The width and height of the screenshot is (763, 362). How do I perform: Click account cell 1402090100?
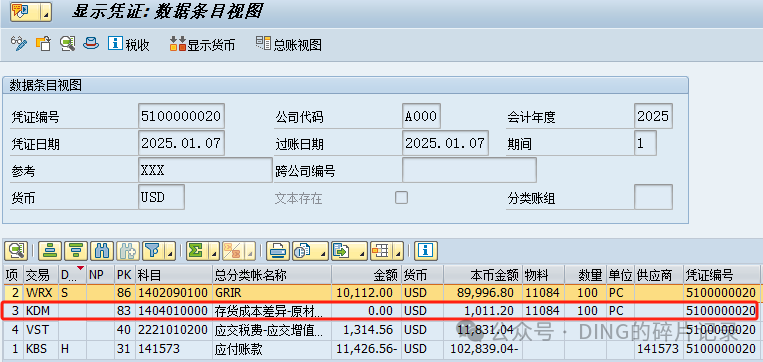(174, 292)
